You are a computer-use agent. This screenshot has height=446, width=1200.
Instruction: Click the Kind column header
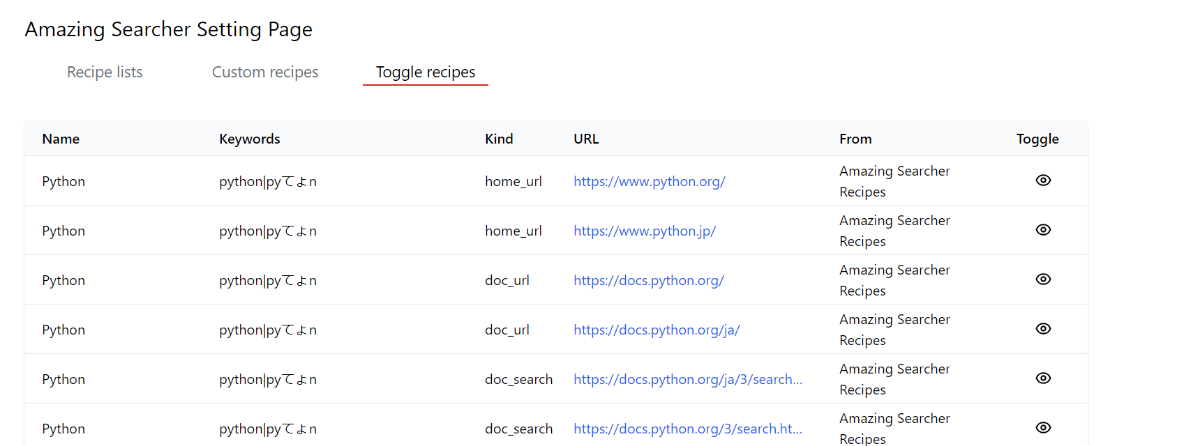(x=499, y=139)
